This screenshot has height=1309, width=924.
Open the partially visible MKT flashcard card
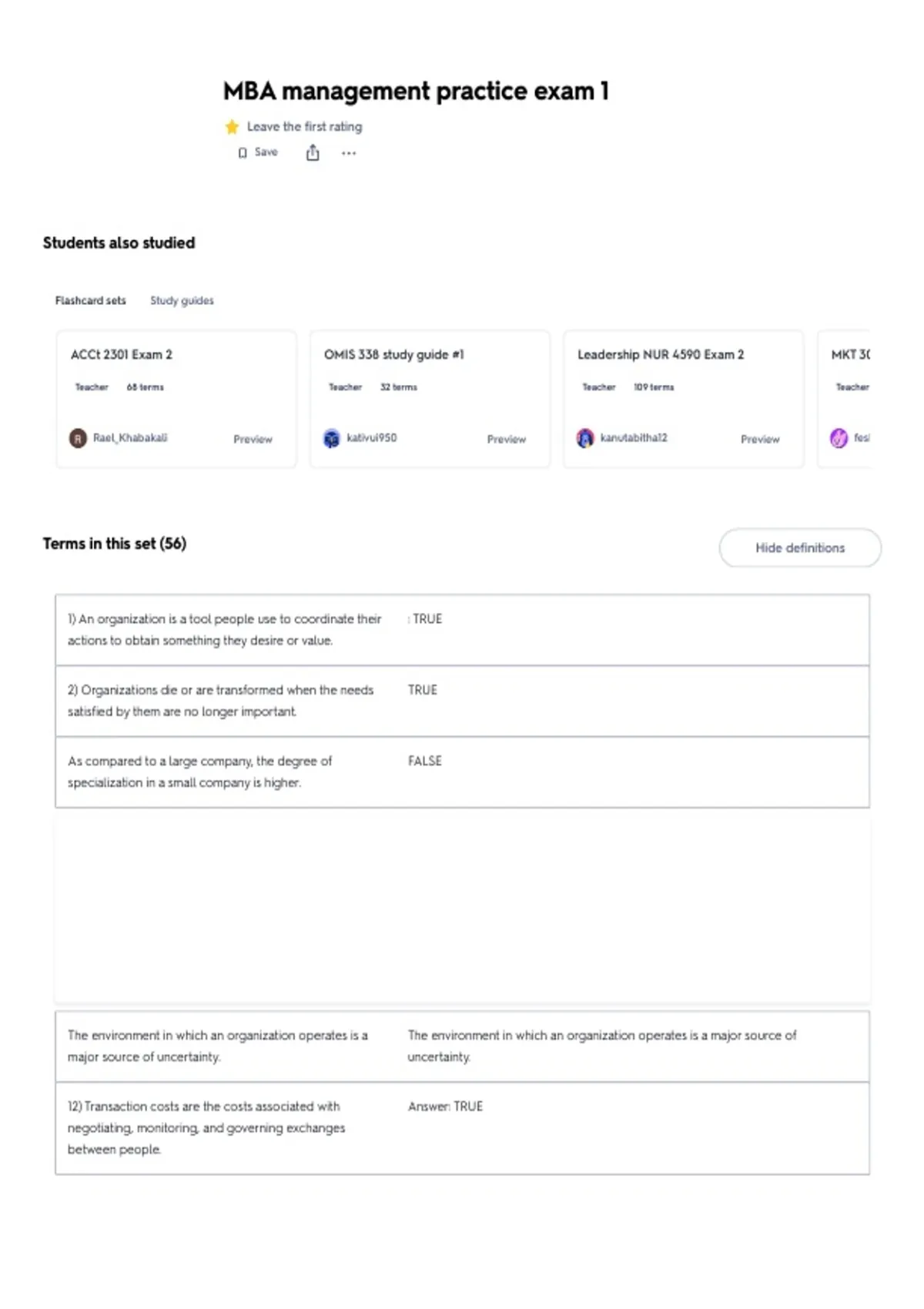[x=844, y=399]
